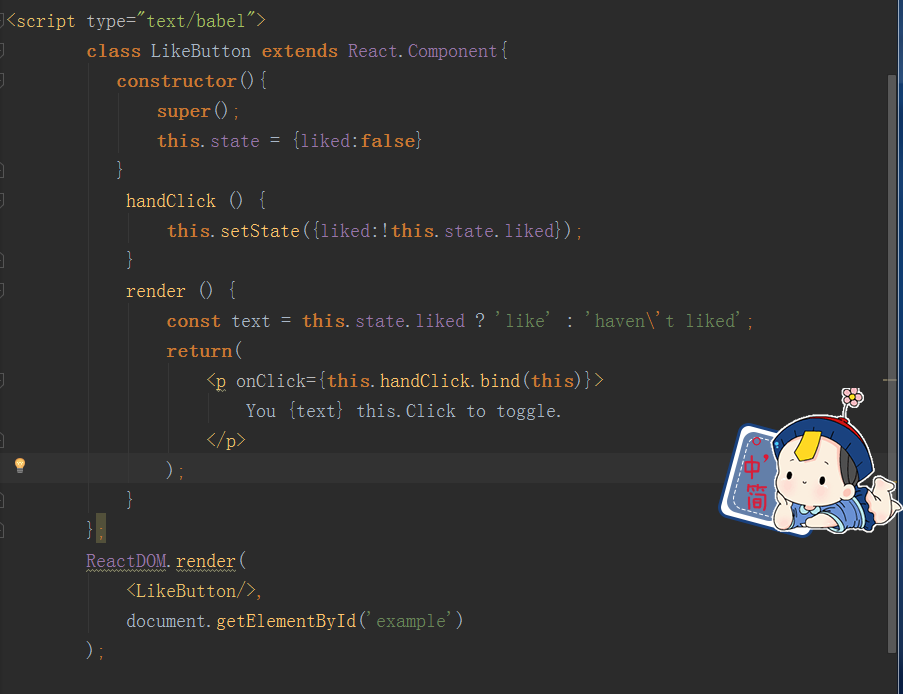This screenshot has width=903, height=694.
Task: Click the pink flower on mascot's hat
Action: (x=852, y=397)
